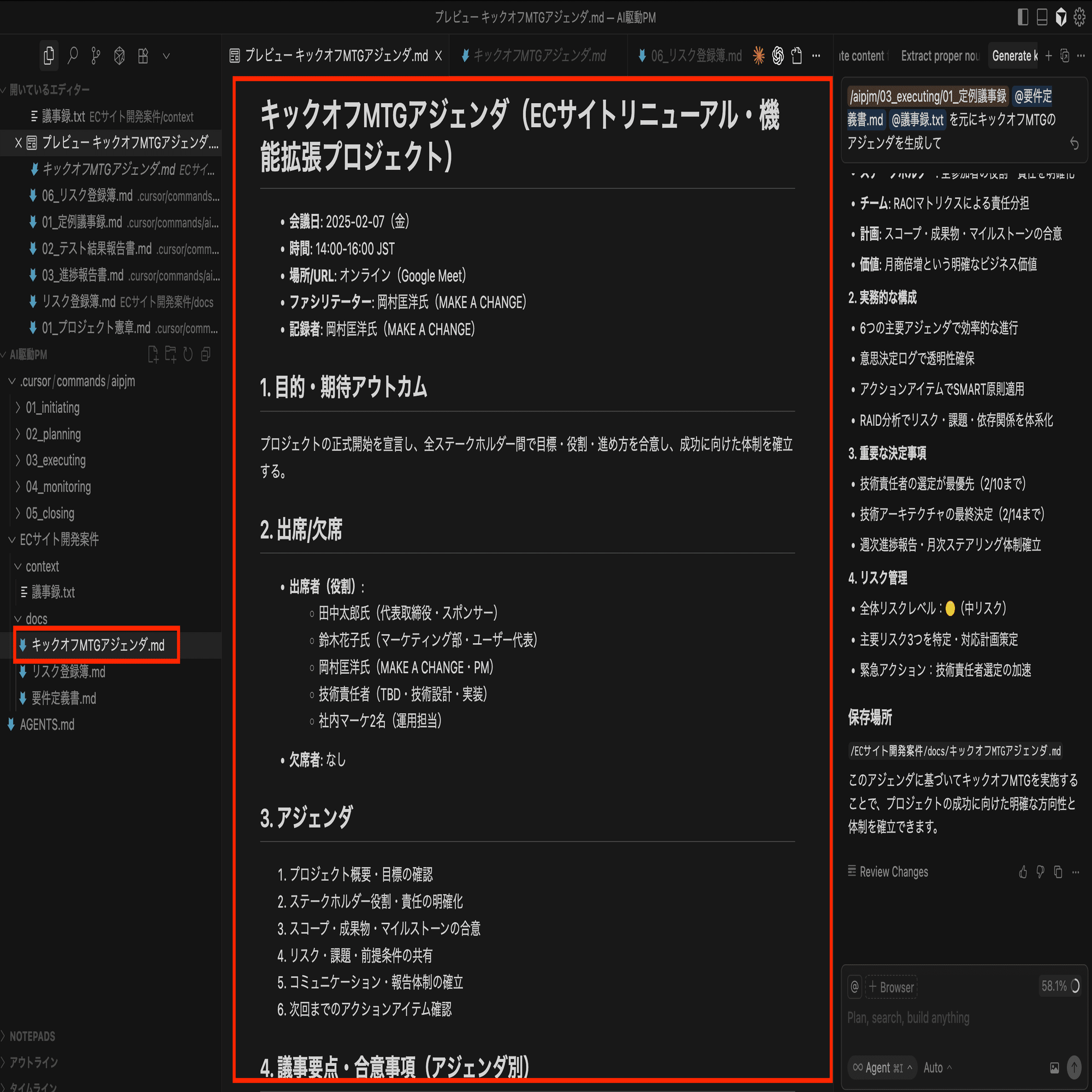Viewport: 1092px width, 1092px height.
Task: Open the Extensions view icon
Action: 143,55
